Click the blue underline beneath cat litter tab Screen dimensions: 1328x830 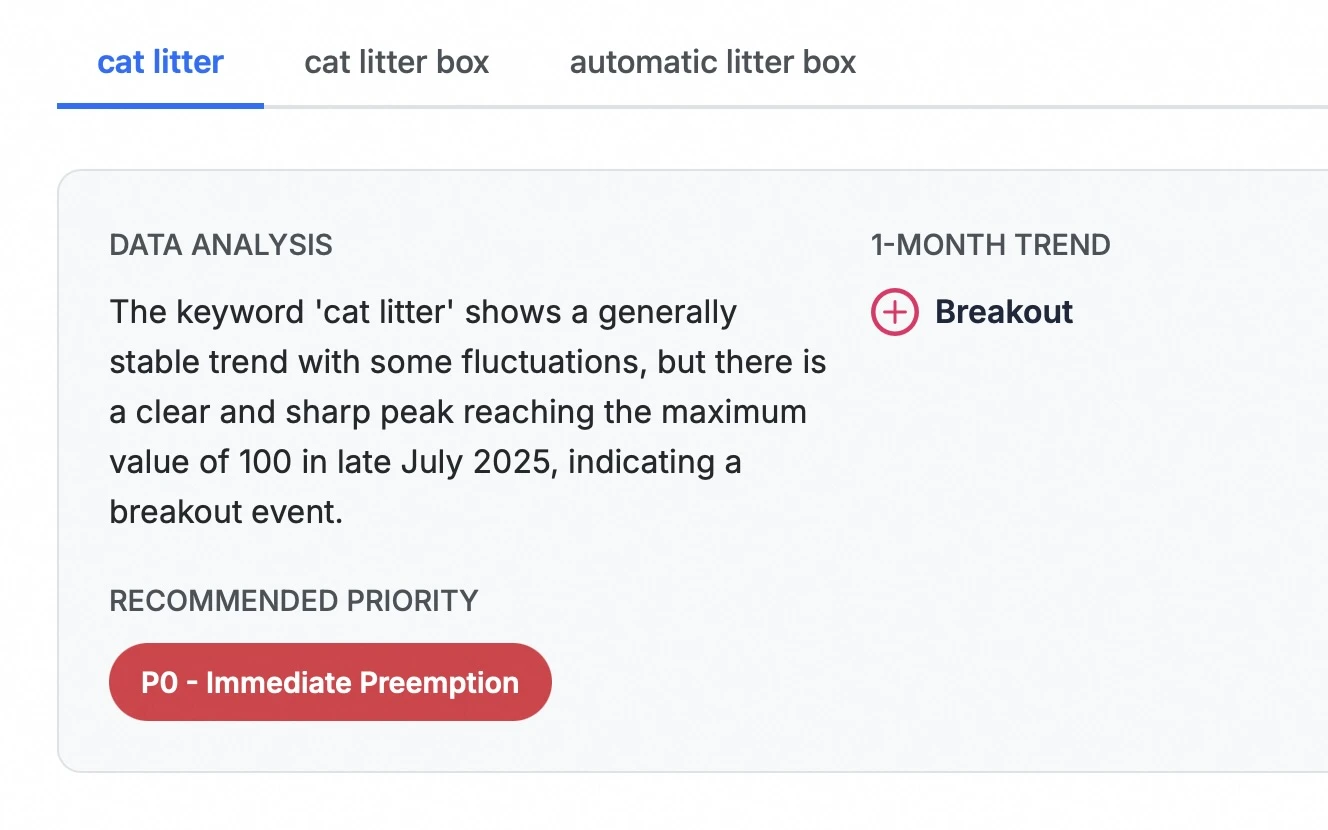pos(160,105)
